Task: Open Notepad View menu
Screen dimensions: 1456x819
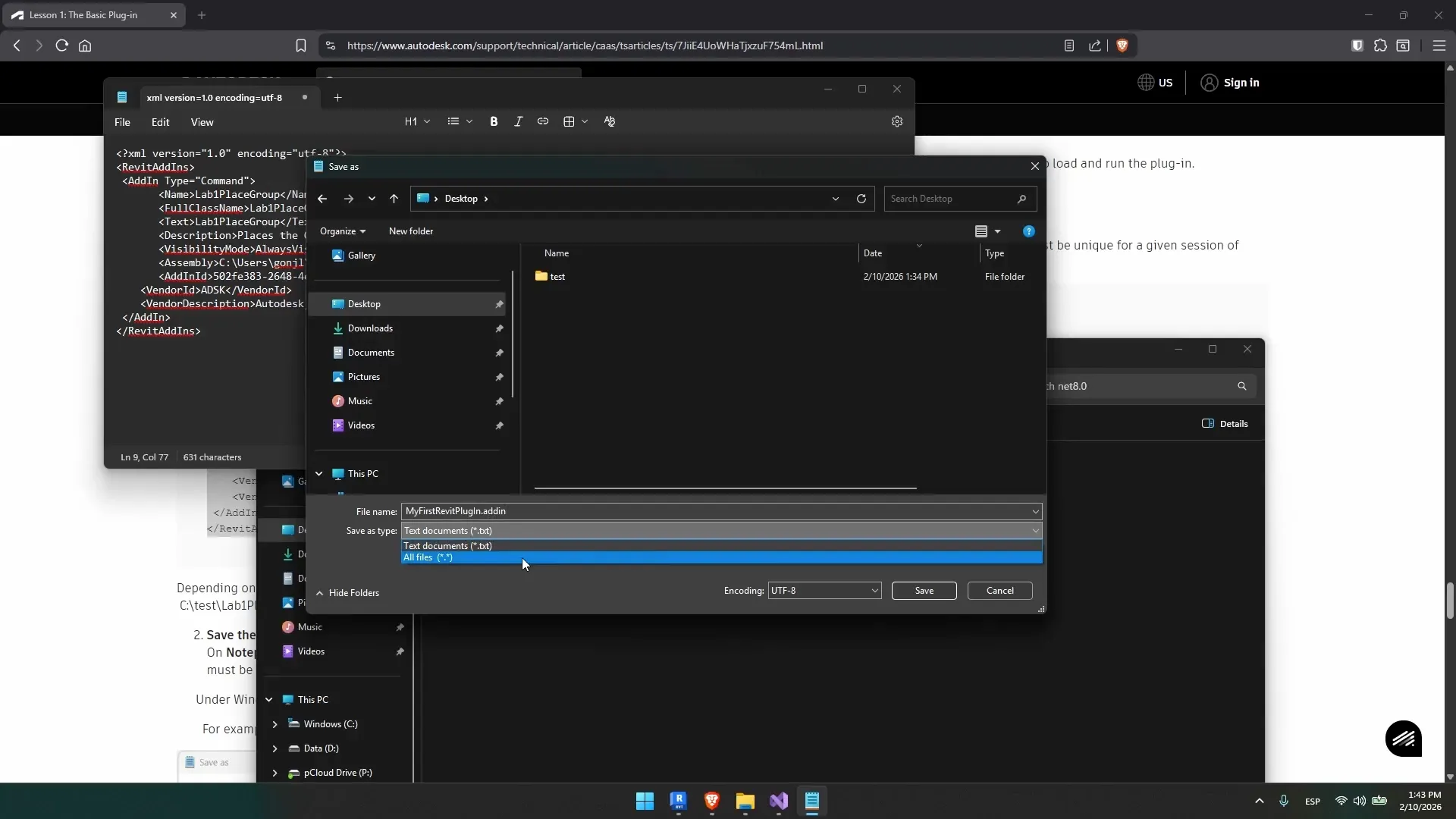Action: tap(202, 122)
